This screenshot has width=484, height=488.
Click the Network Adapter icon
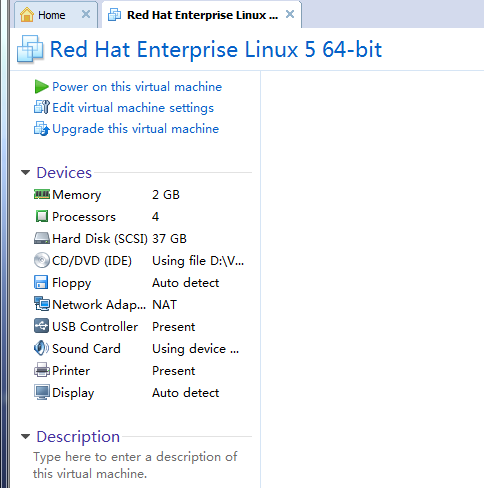tap(42, 304)
